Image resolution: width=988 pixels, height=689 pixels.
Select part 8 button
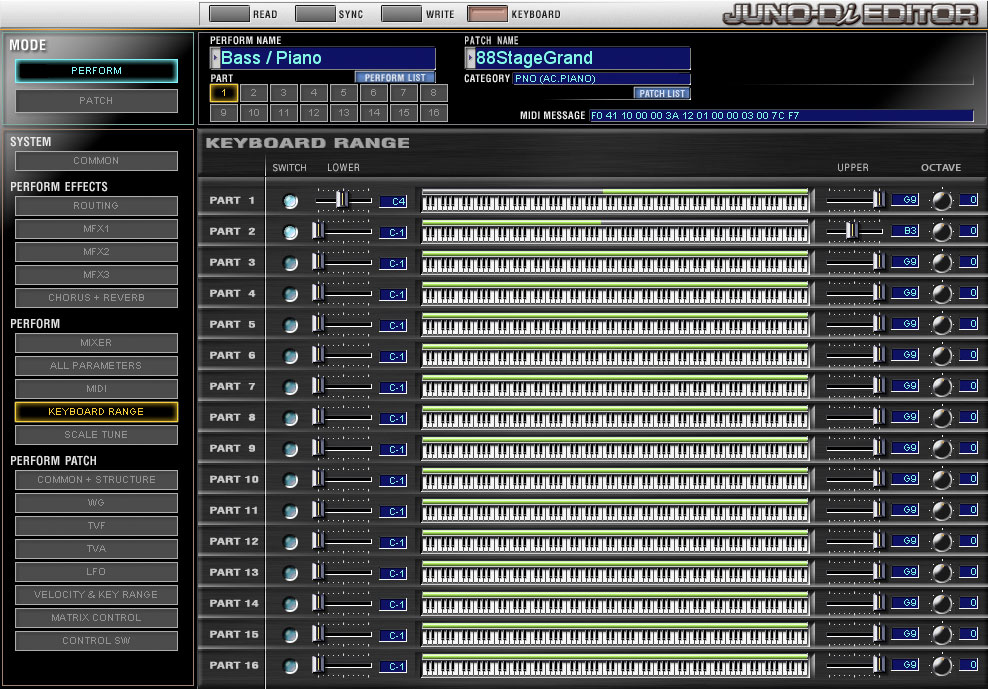(434, 93)
